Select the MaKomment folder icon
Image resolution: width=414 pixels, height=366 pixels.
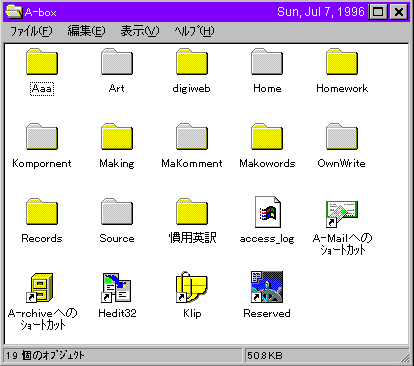pyautogui.click(x=192, y=137)
